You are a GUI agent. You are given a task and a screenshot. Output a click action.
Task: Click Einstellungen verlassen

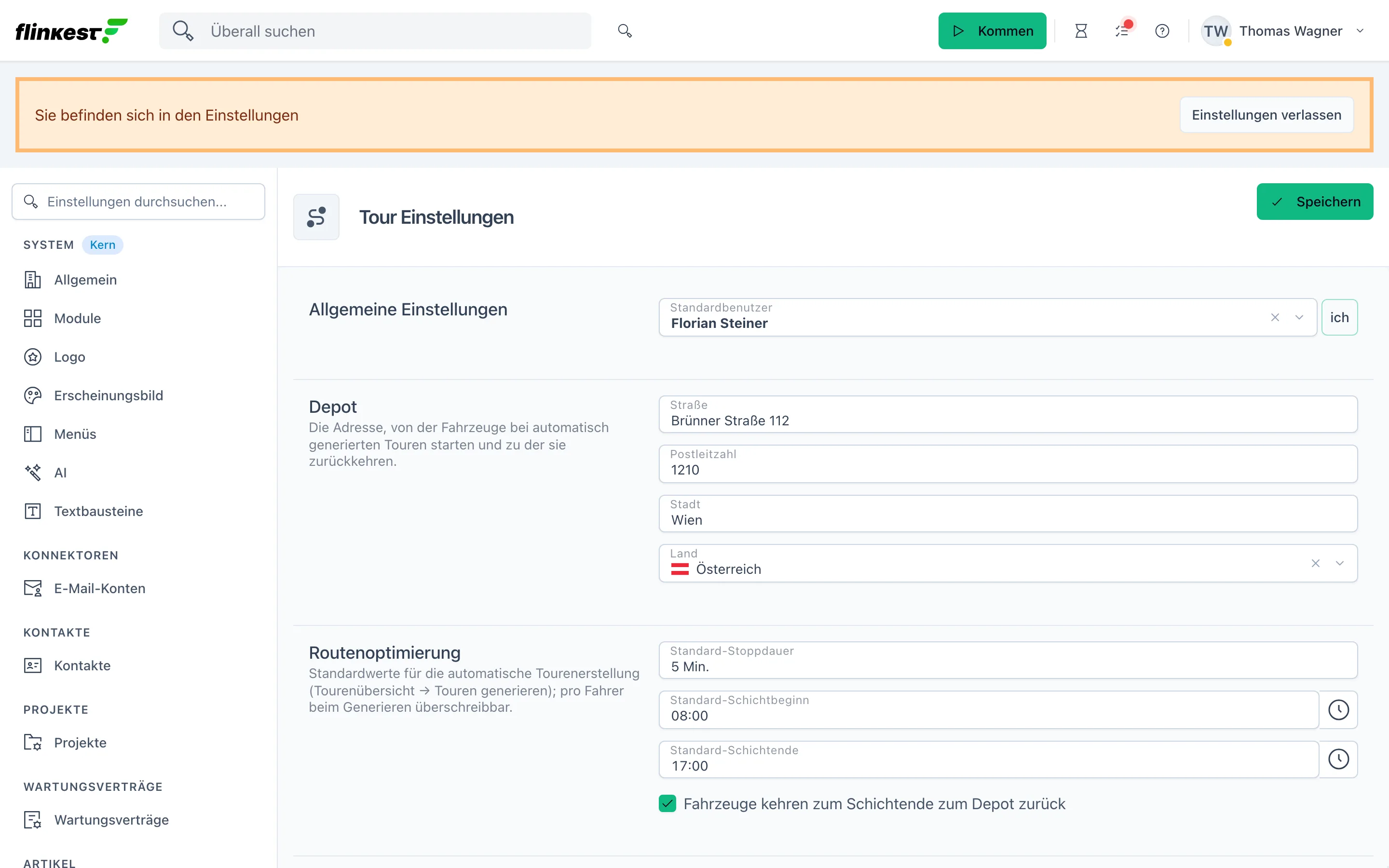click(x=1266, y=115)
